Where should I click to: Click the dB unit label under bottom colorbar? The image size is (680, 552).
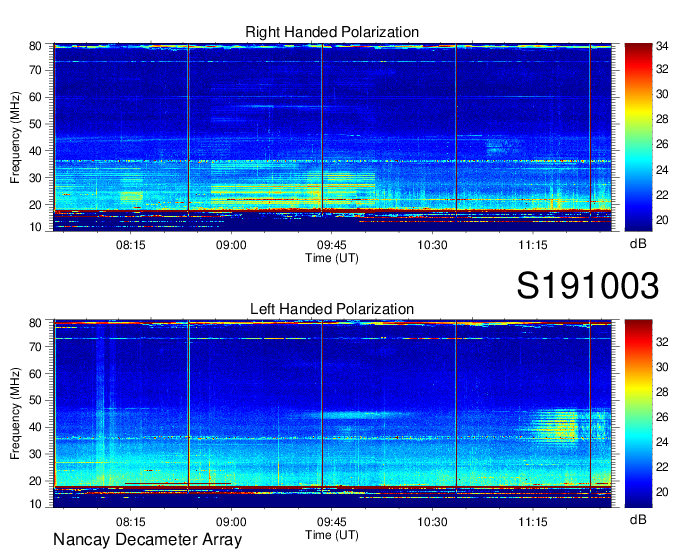638,520
